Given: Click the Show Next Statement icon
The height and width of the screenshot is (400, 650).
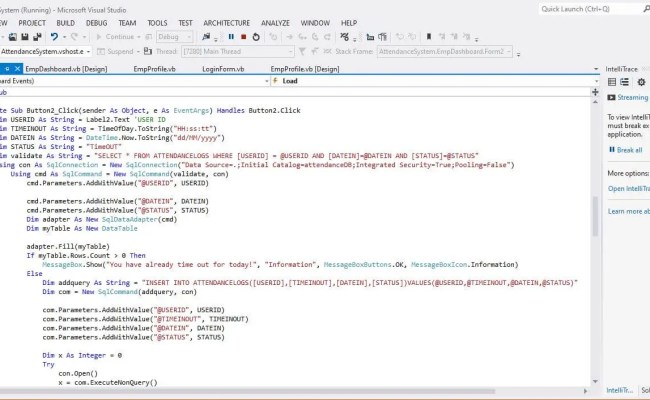Looking at the screenshot, I should click(289, 37).
